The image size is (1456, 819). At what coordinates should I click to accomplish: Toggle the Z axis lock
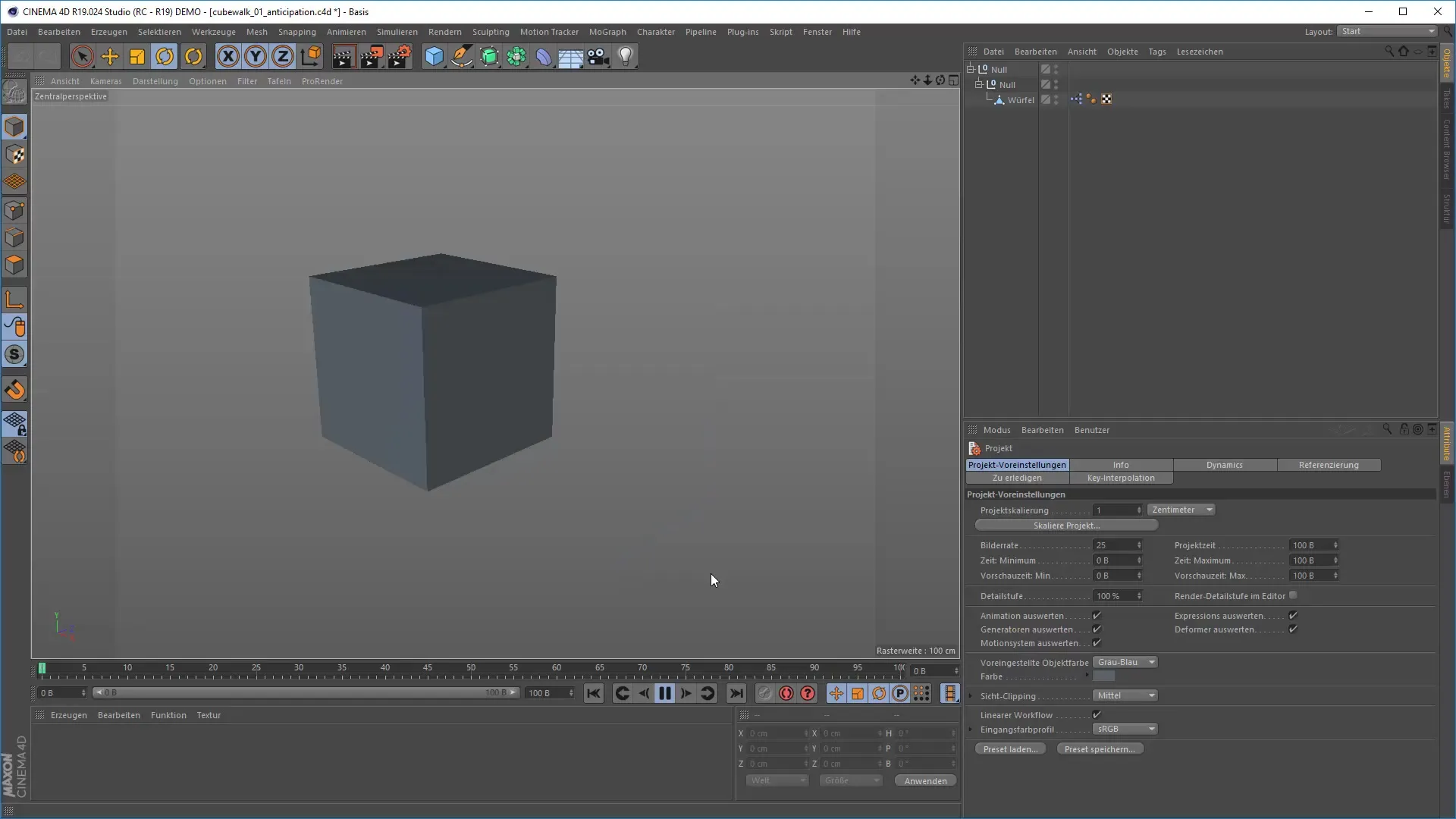(x=283, y=56)
